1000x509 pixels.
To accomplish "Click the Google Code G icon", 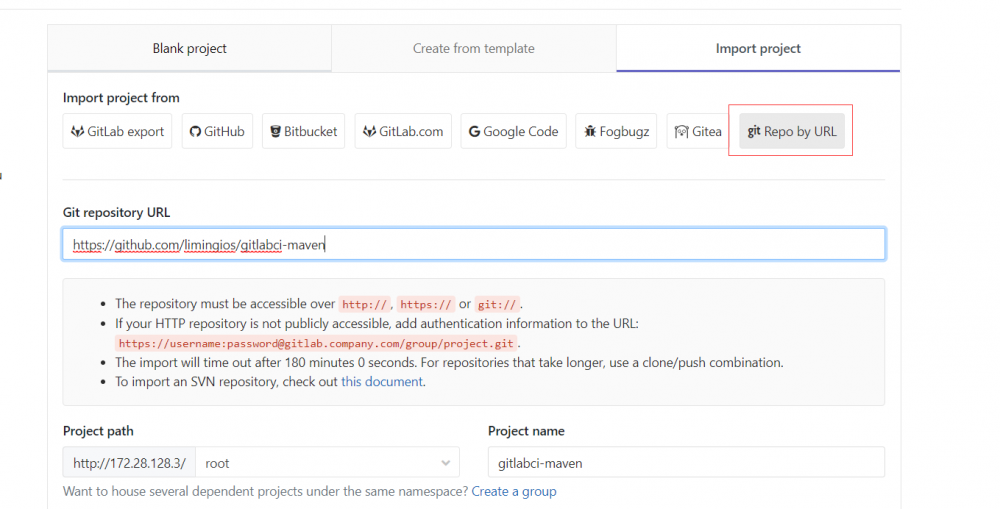I will point(474,132).
